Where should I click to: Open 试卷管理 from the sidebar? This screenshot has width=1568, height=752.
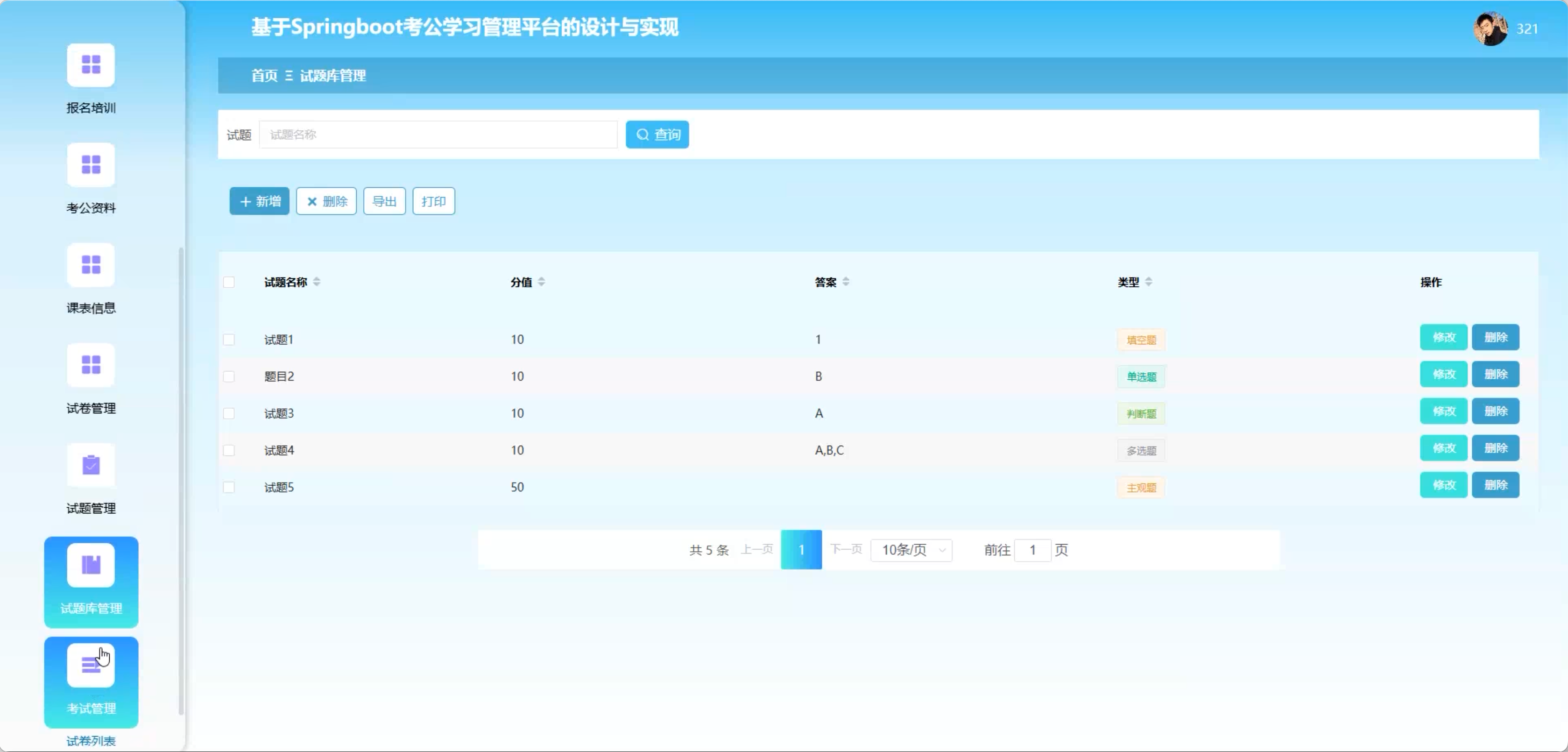click(x=91, y=365)
